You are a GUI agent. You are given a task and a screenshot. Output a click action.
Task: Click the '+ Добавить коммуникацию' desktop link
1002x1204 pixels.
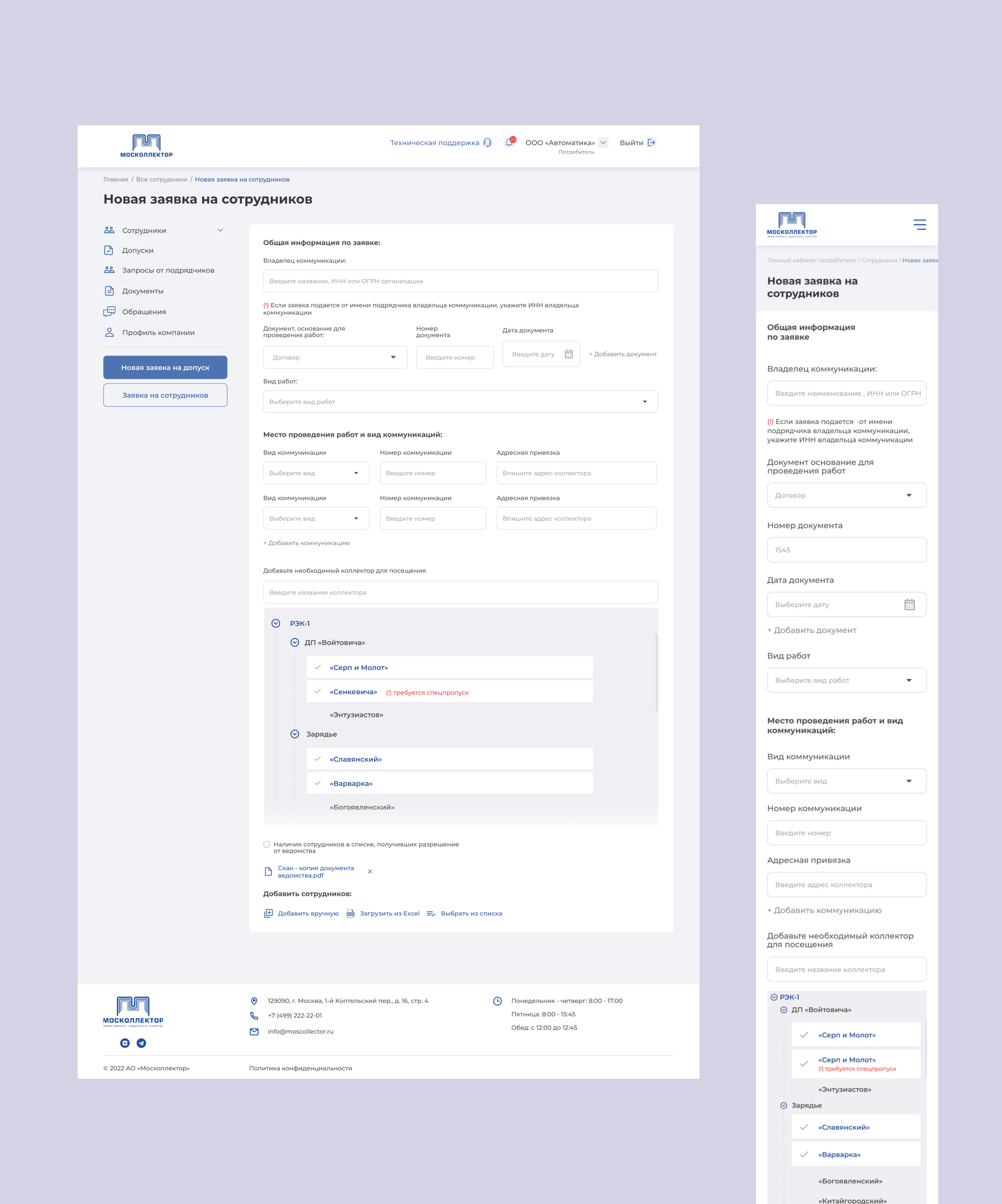307,543
